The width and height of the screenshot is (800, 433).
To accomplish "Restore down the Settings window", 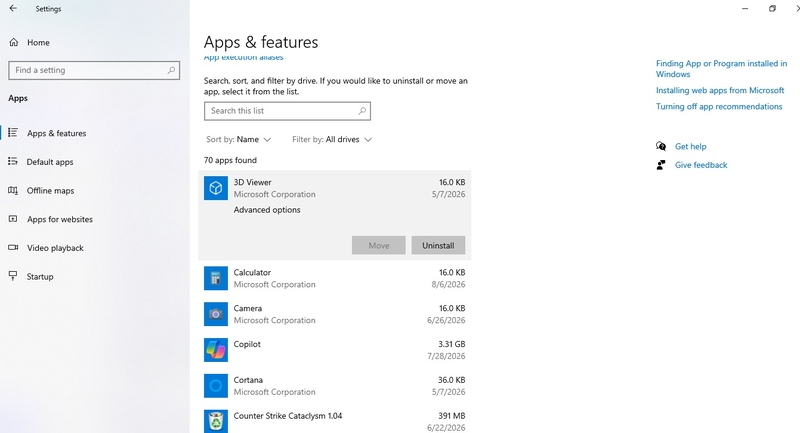I will coord(772,9).
